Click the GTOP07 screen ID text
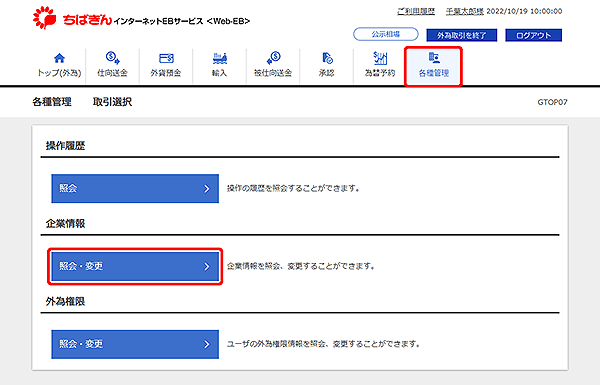The height and width of the screenshot is (385, 600). [x=552, y=102]
